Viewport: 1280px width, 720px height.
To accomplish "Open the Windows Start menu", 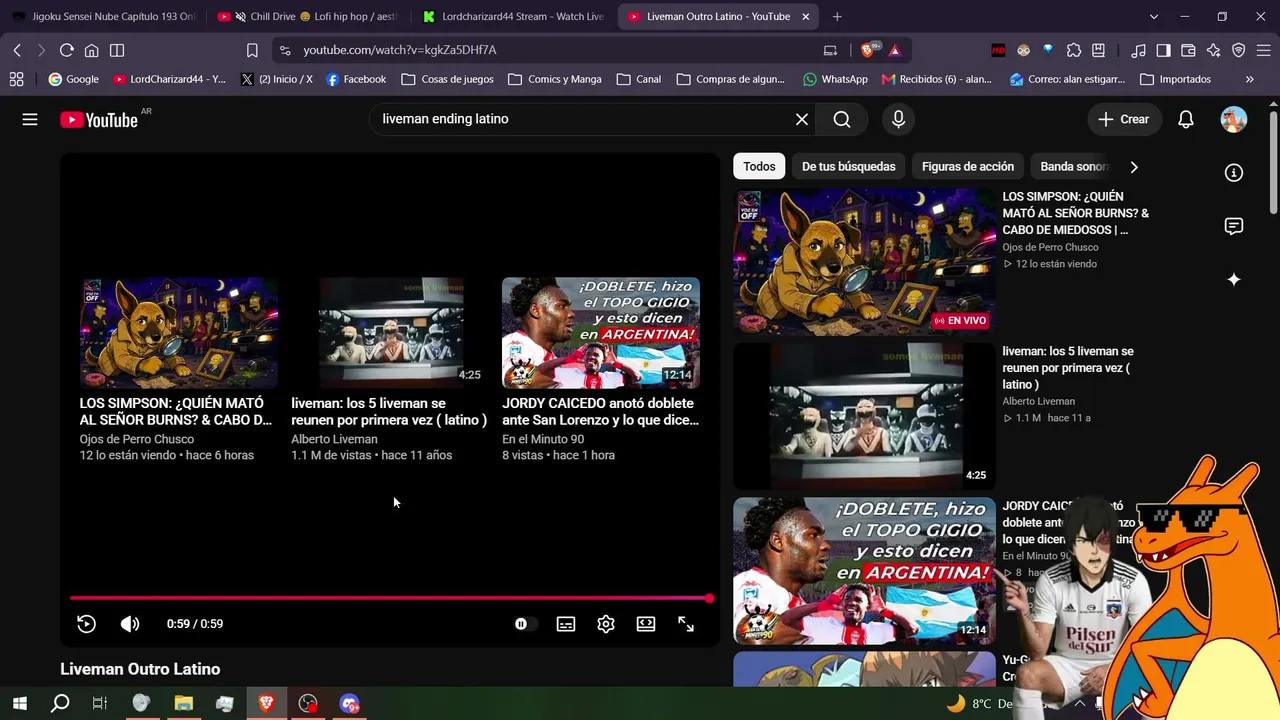I will point(19,703).
